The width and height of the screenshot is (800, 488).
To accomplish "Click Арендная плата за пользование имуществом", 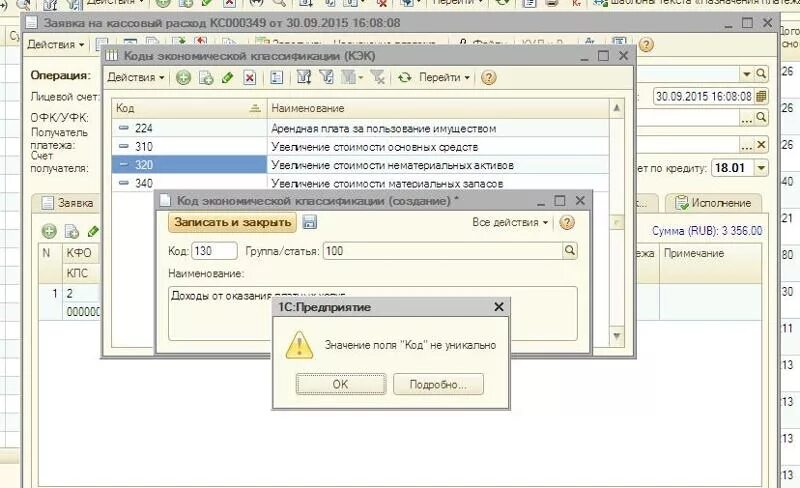I will (383, 129).
